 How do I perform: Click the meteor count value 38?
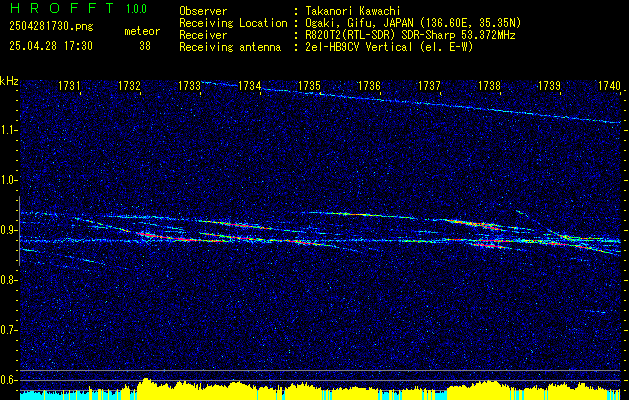[x=145, y=46]
